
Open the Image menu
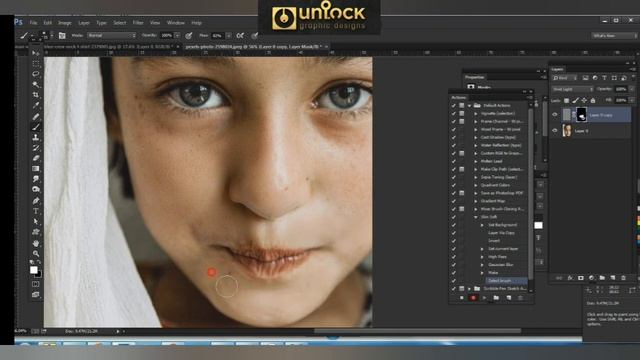click(x=64, y=23)
